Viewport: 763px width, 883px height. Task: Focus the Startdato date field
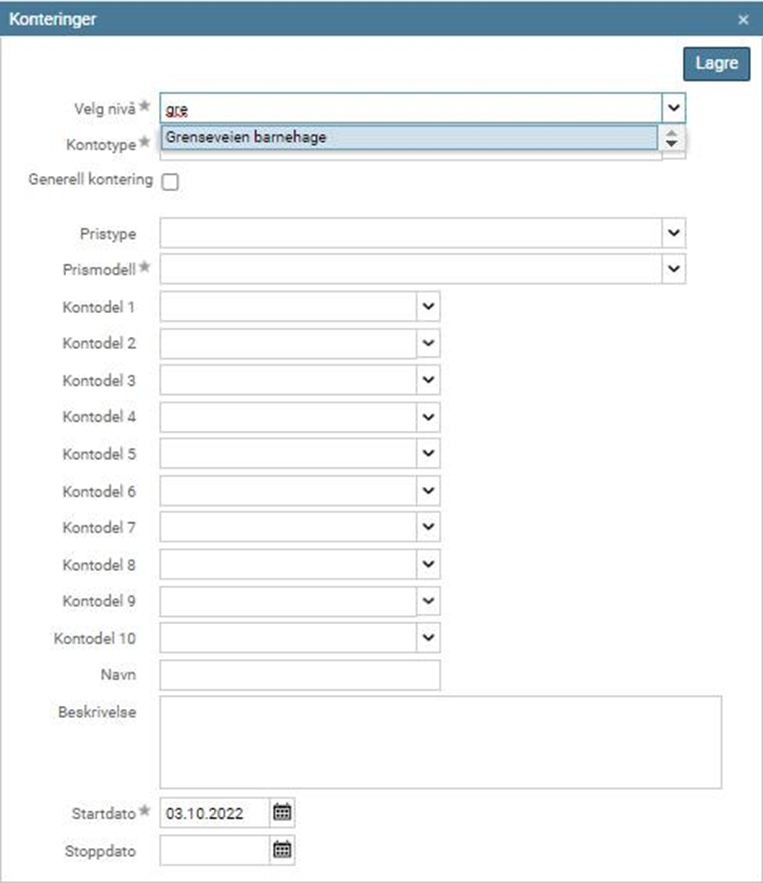pyautogui.click(x=215, y=812)
